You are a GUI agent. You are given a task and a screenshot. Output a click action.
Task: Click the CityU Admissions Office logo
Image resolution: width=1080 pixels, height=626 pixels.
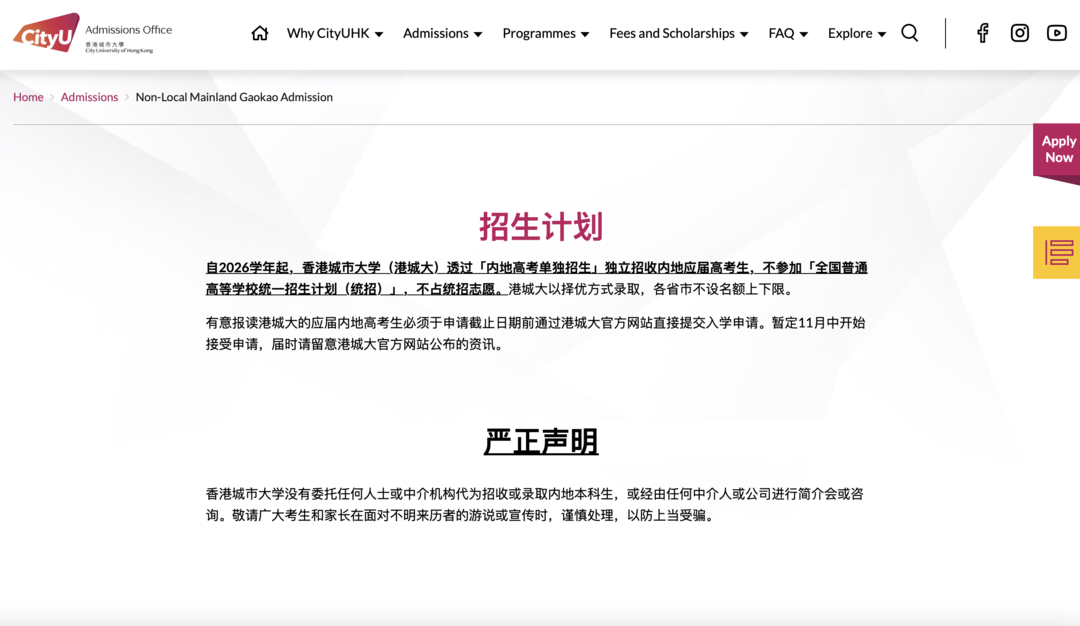coord(92,33)
